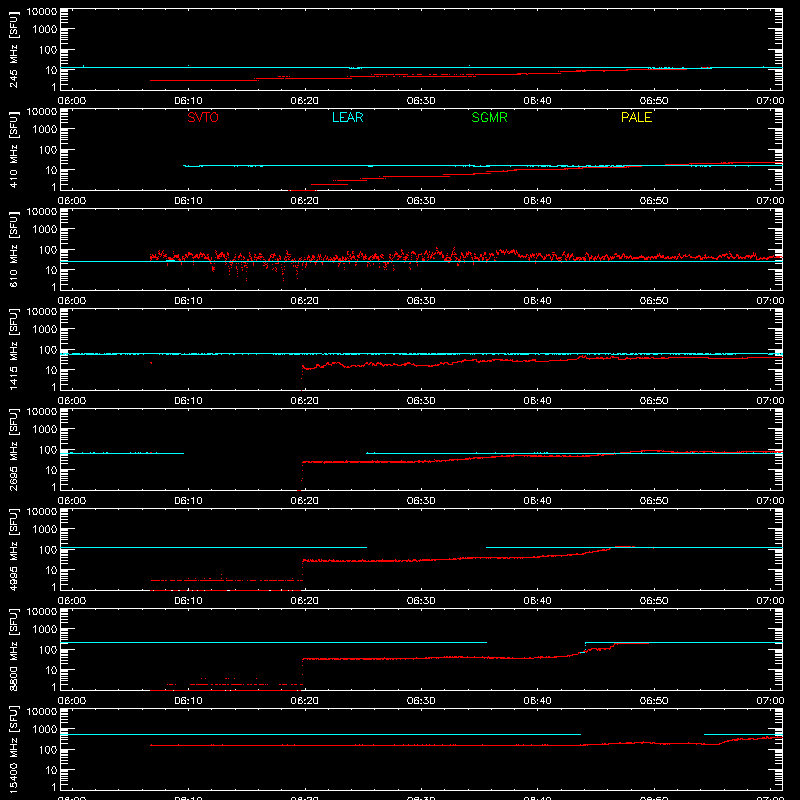800x800 pixels.
Task: Select the 410 MHz [SFU] axis title
Action: click(13, 149)
